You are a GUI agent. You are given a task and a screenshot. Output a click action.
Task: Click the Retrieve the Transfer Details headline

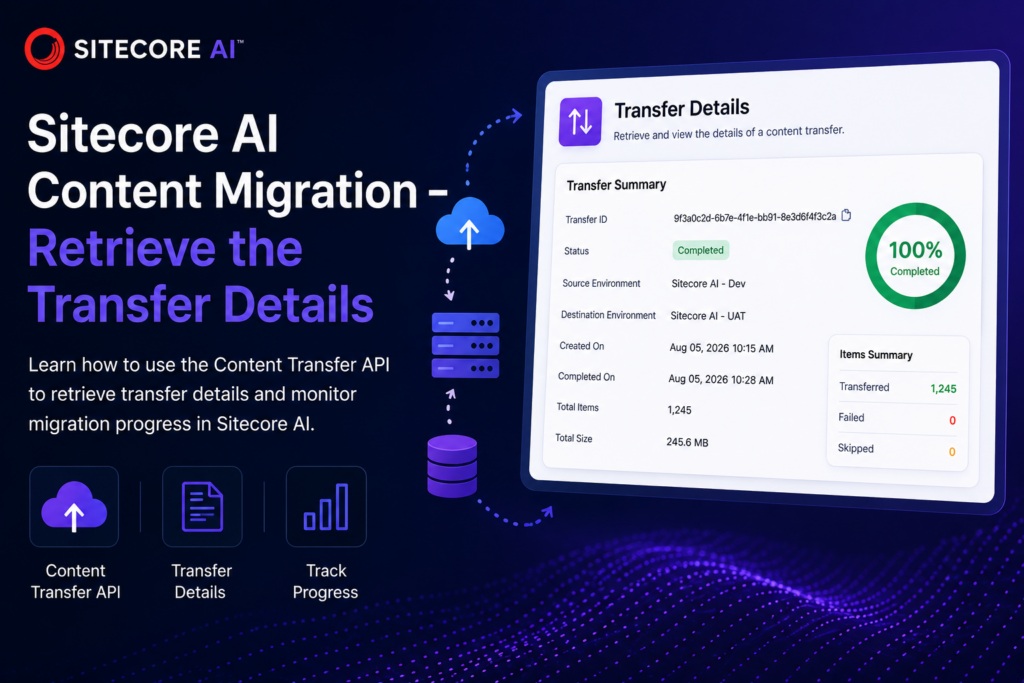(x=200, y=276)
